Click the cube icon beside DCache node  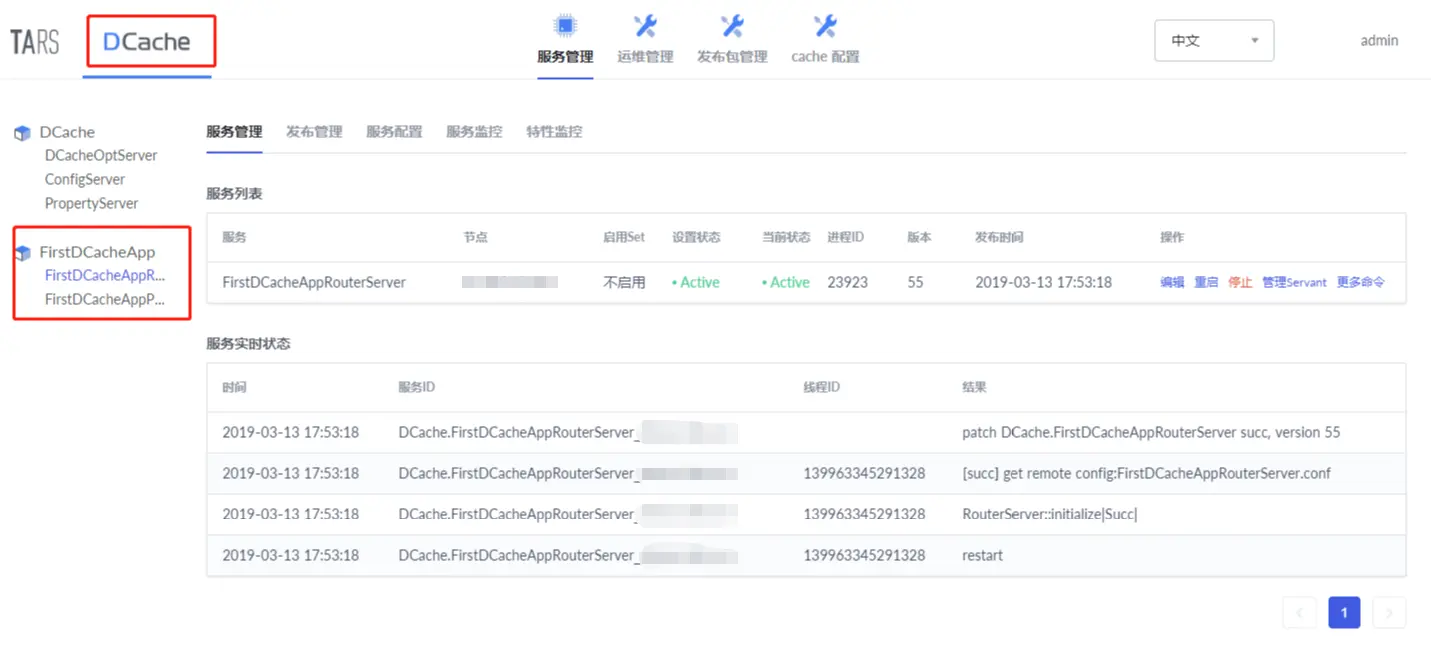pyautogui.click(x=22, y=133)
